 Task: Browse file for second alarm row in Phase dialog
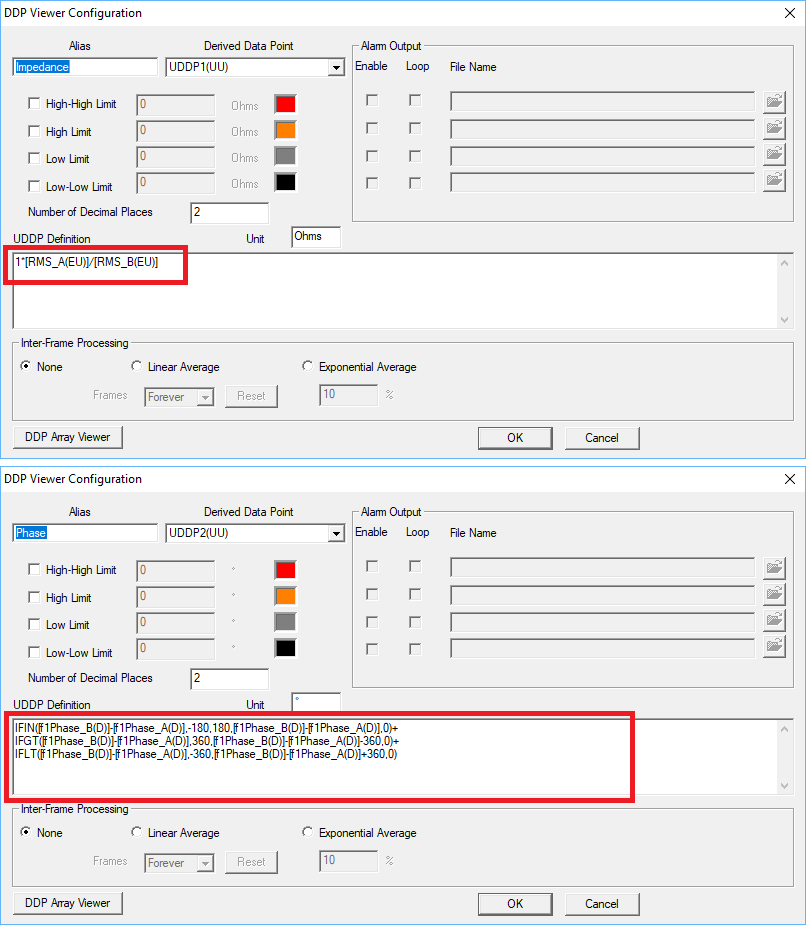tap(774, 594)
